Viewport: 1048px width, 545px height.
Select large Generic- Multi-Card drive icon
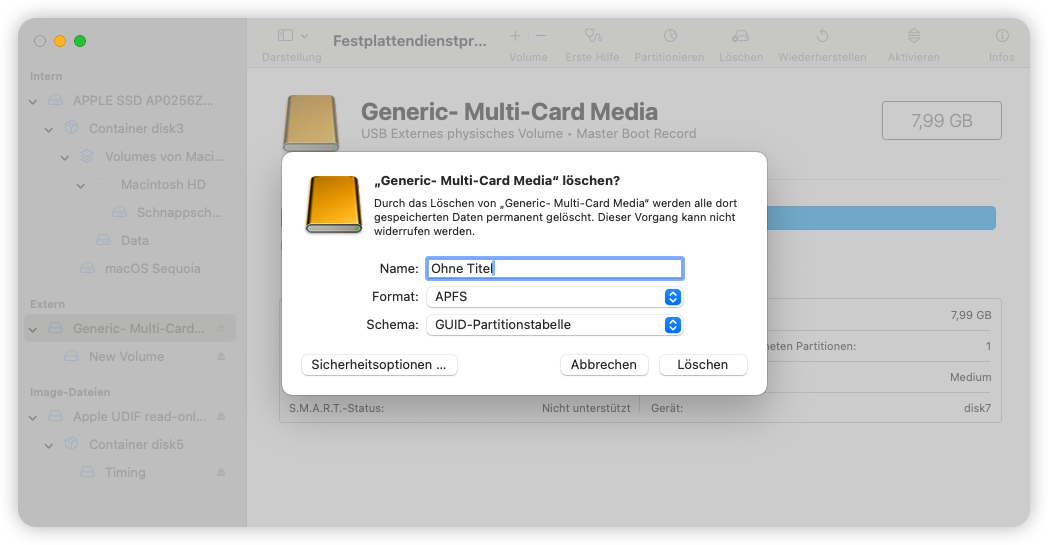point(311,122)
